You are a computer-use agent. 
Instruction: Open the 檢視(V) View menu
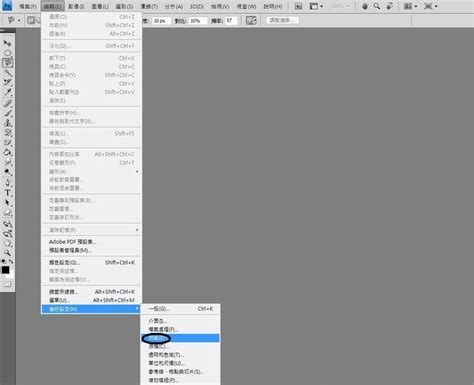[220, 6]
